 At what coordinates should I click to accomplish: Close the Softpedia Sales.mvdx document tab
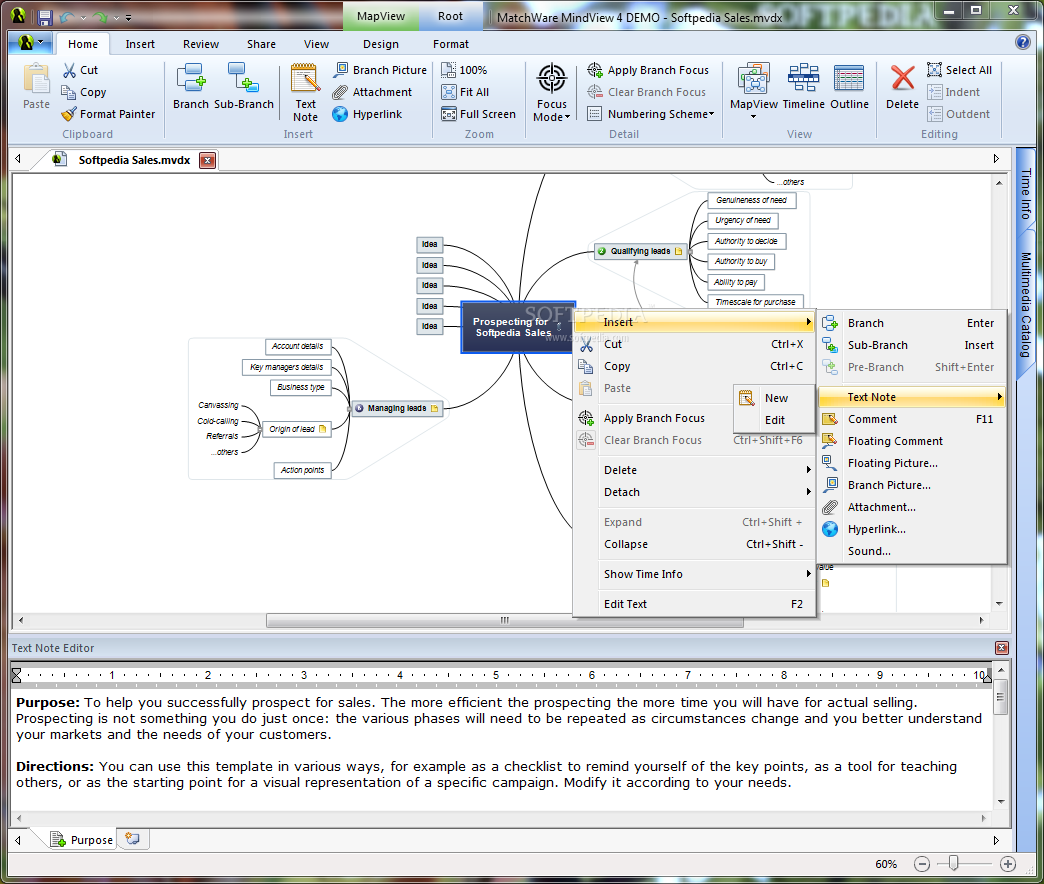pos(208,160)
